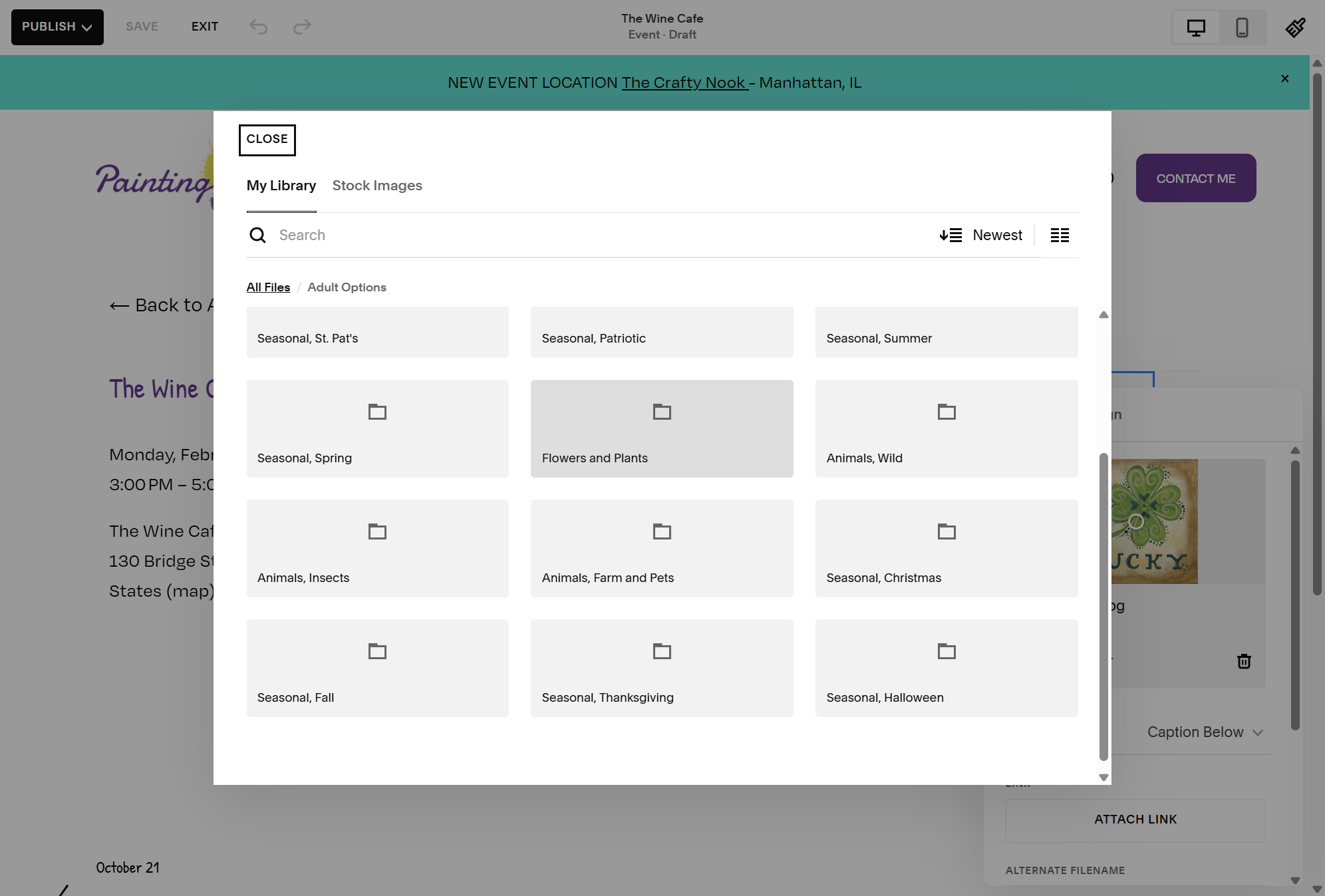Screen dimensions: 1325x896
Task: Open Seasonal, Halloween folder
Action: click(947, 668)
